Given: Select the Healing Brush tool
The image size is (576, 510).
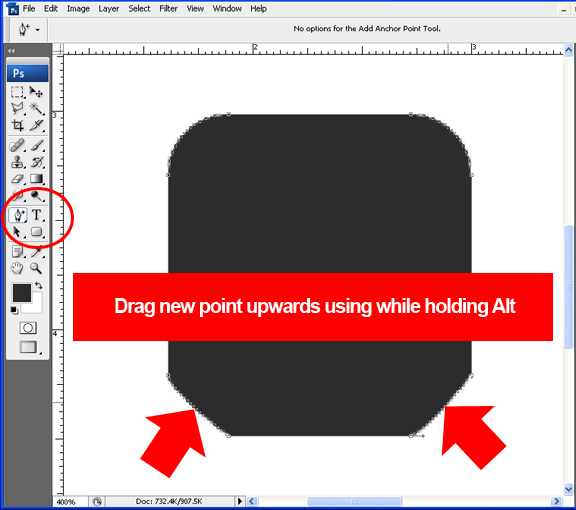Looking at the screenshot, I should (17, 145).
